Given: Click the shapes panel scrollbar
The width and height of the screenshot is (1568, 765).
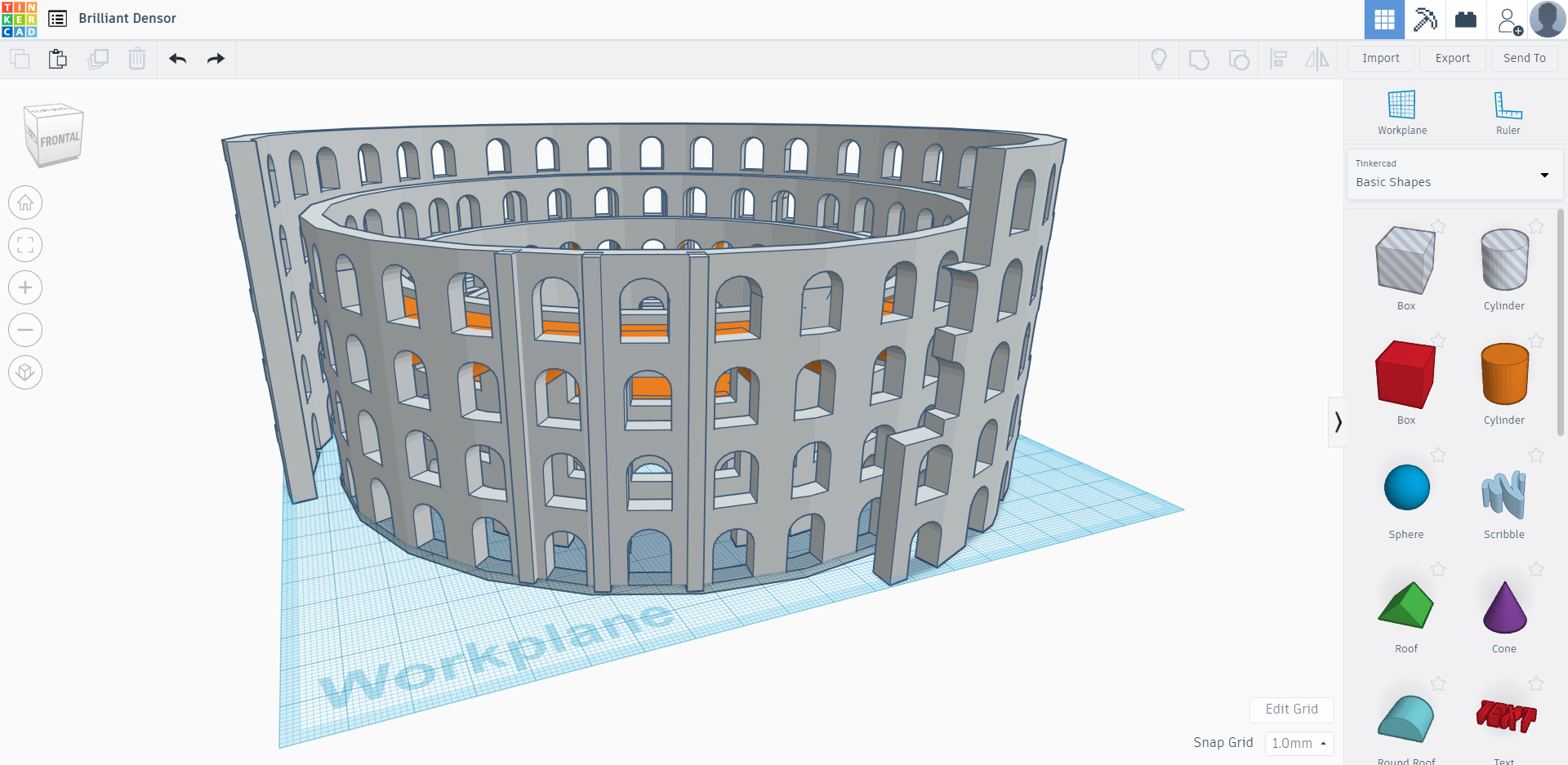Looking at the screenshot, I should [x=1561, y=322].
